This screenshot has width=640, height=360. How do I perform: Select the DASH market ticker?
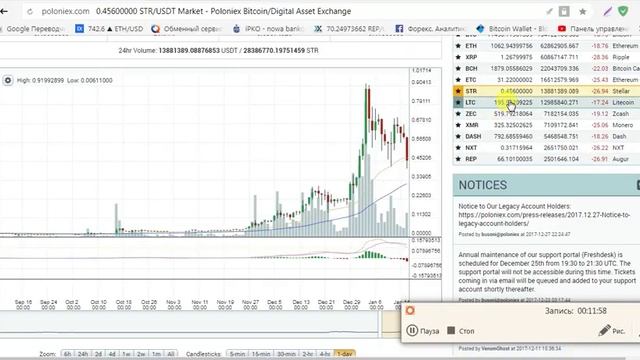(x=473, y=136)
